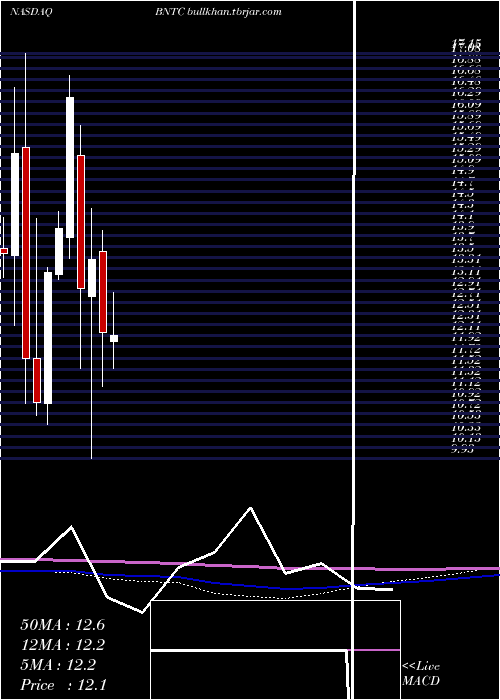Click the 15.09 price axis label

pos(466,160)
